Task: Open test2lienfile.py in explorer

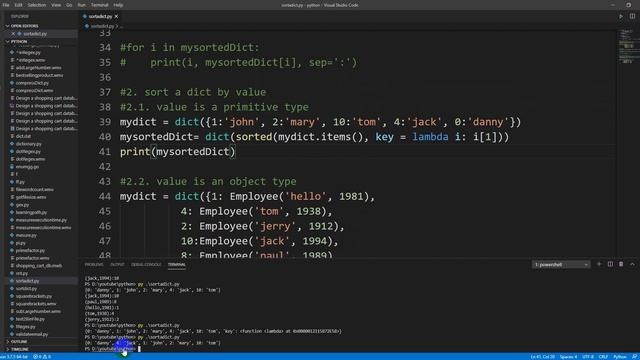Action: (x=30, y=319)
